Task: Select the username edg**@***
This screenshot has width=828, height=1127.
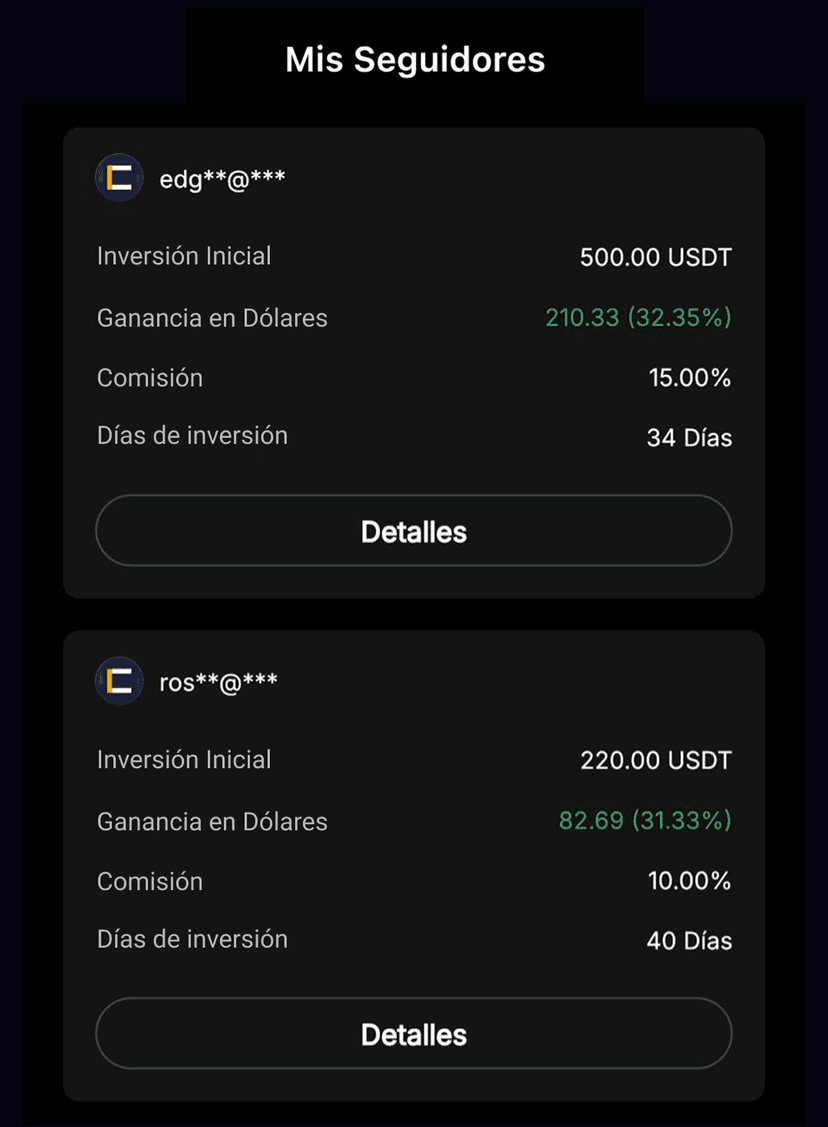Action: point(222,180)
